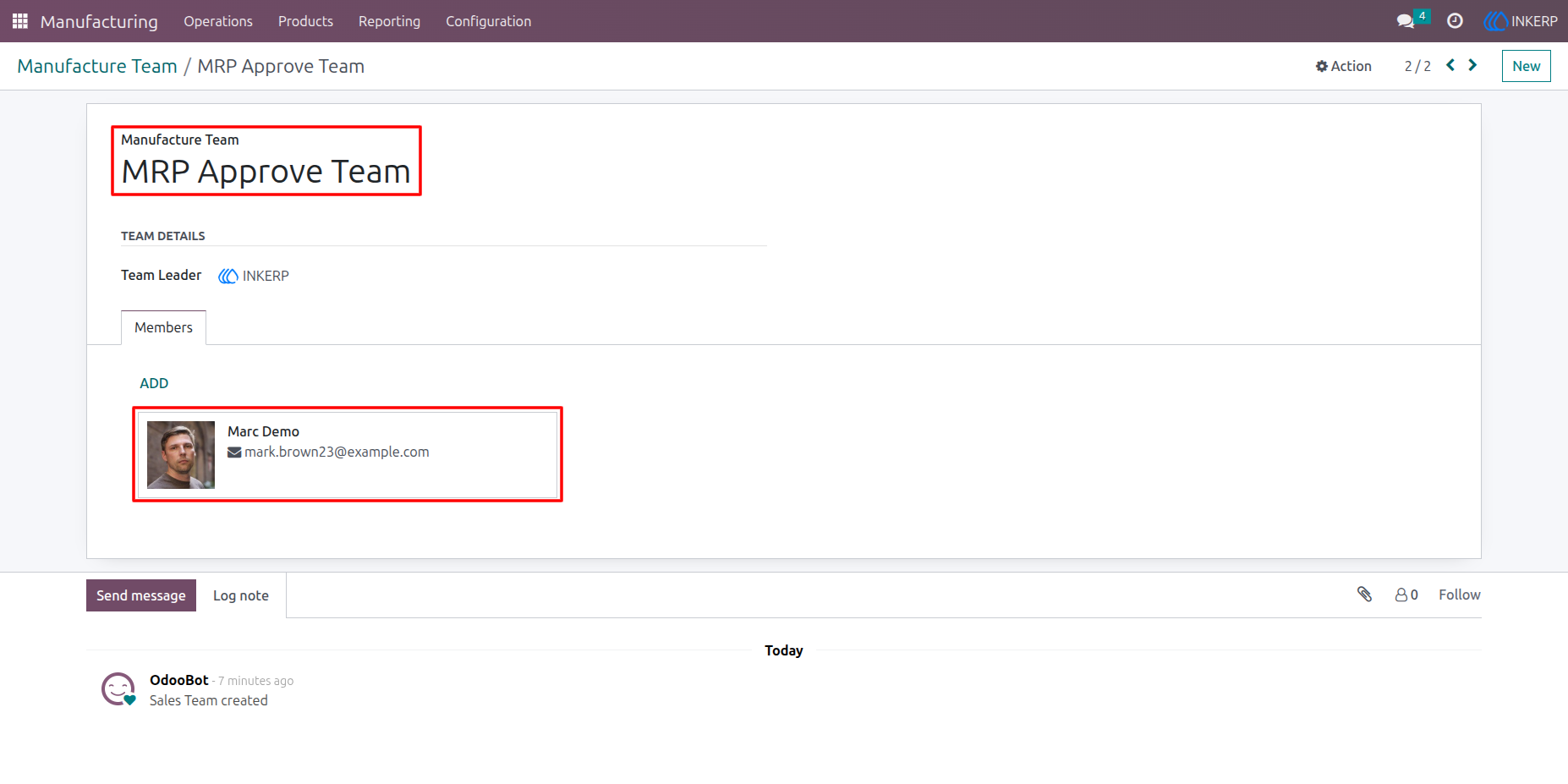Viewport: 1568px width, 784px height.
Task: Go to next record arrow
Action: point(1472,65)
